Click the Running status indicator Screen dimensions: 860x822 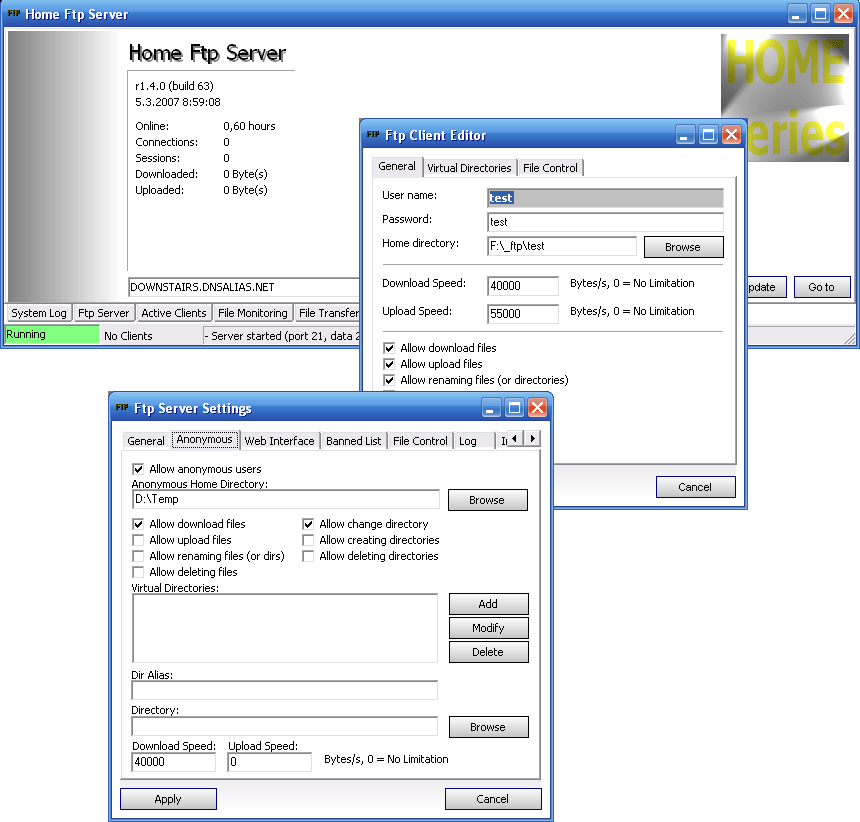click(52, 335)
